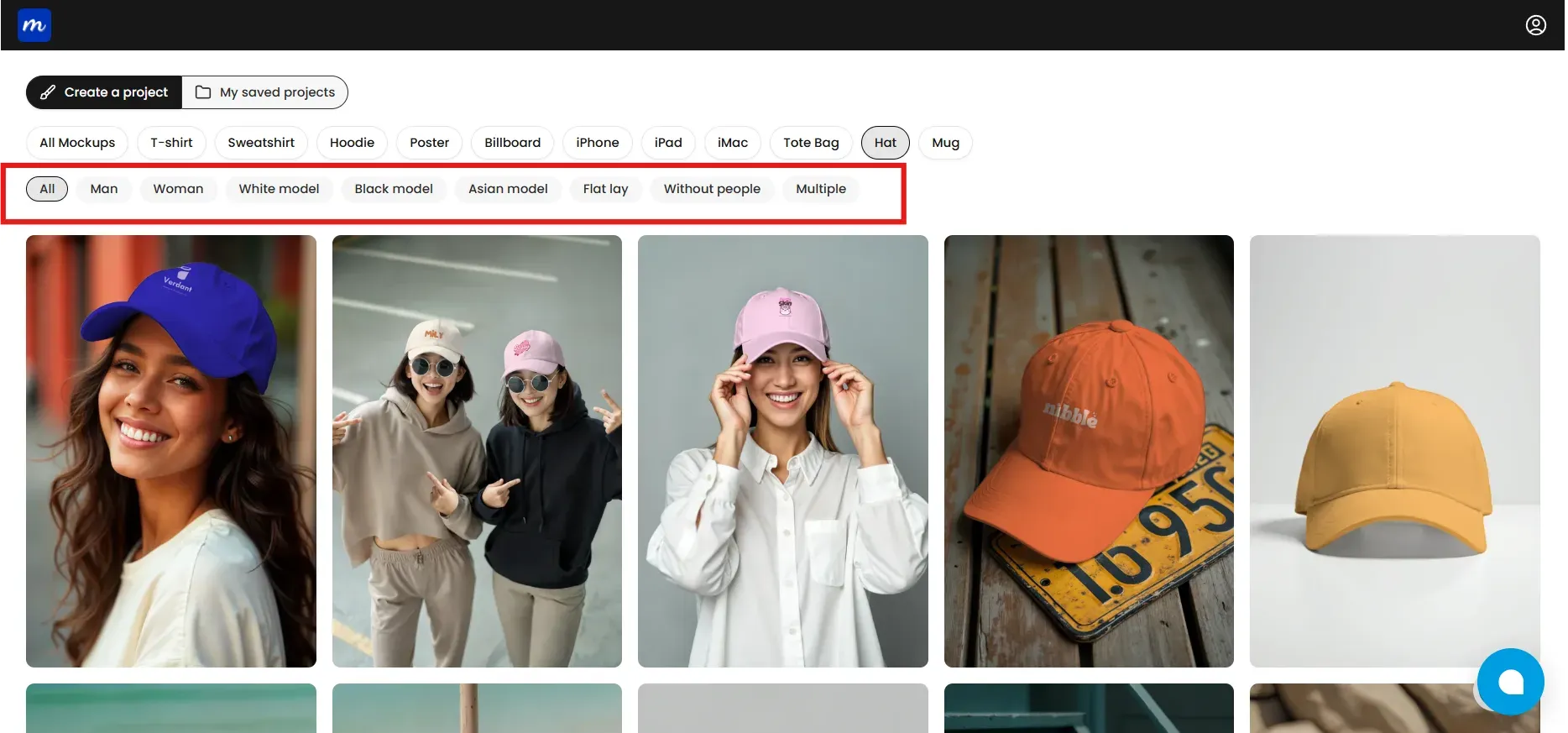The width and height of the screenshot is (1568, 733).
Task: Filter by Multiple
Action: [821, 189]
